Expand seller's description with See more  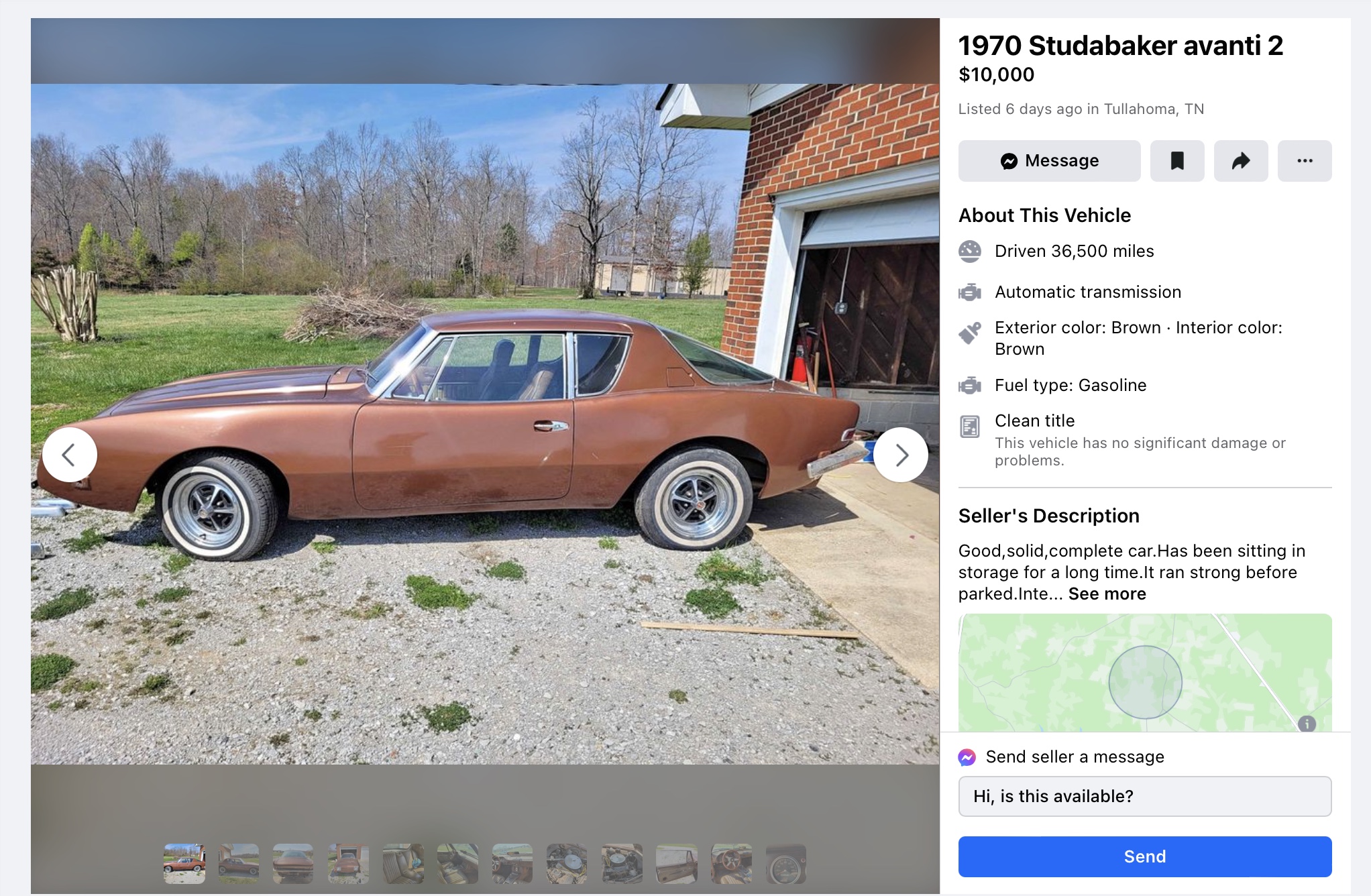click(x=1107, y=594)
